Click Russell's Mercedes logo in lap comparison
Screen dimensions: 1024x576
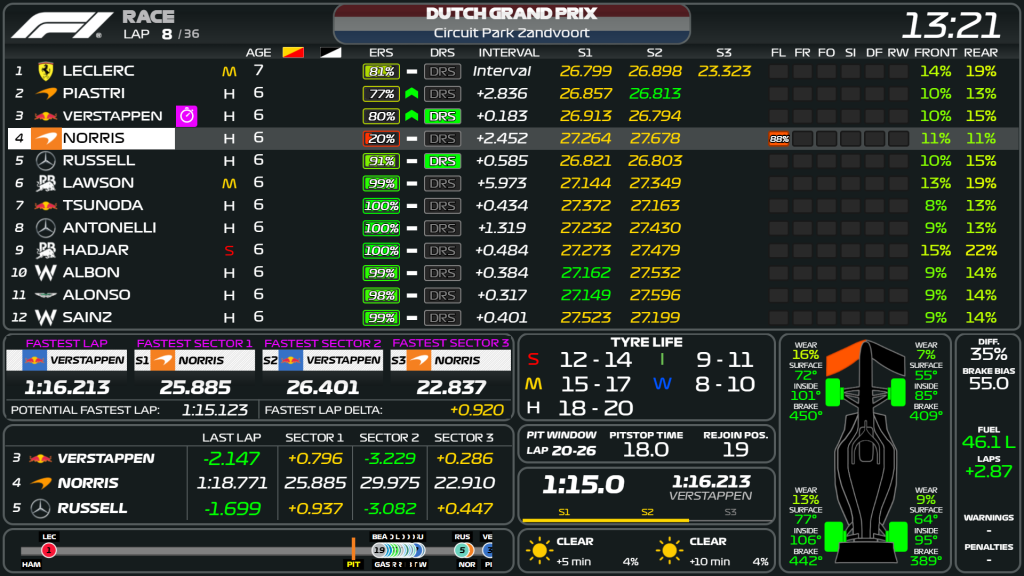click(40, 508)
